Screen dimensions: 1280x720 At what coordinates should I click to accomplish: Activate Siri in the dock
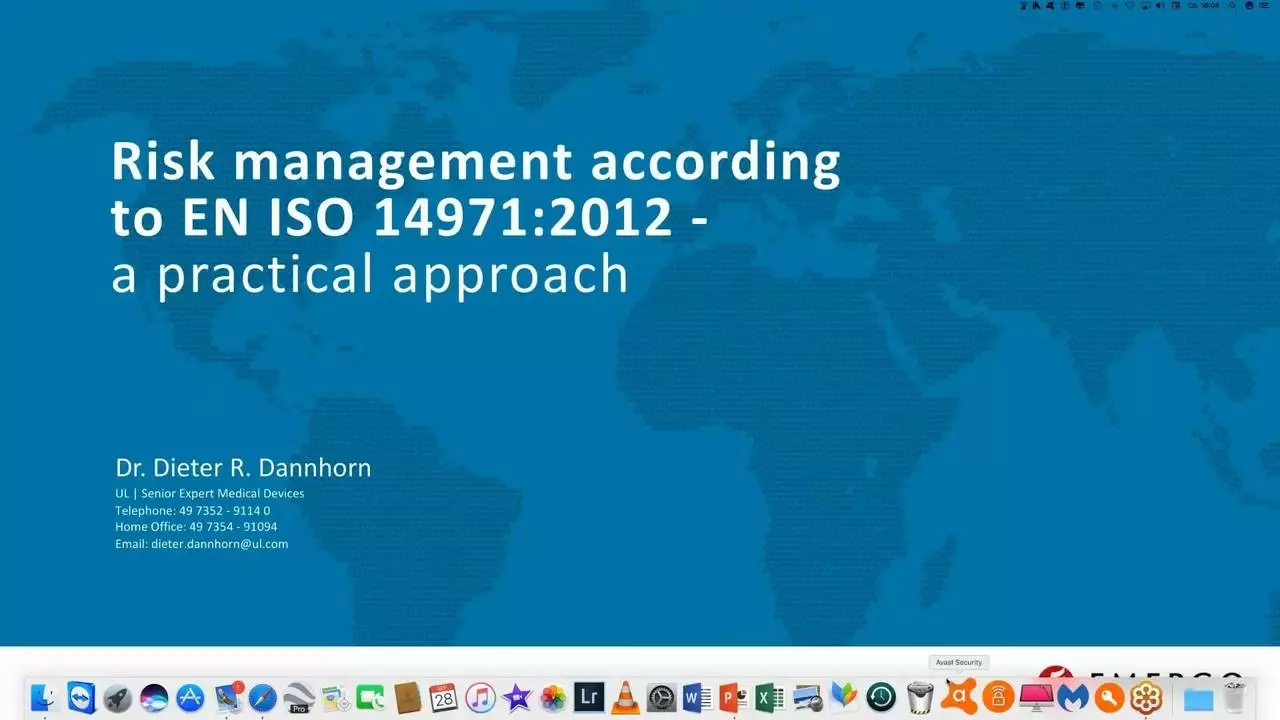154,697
